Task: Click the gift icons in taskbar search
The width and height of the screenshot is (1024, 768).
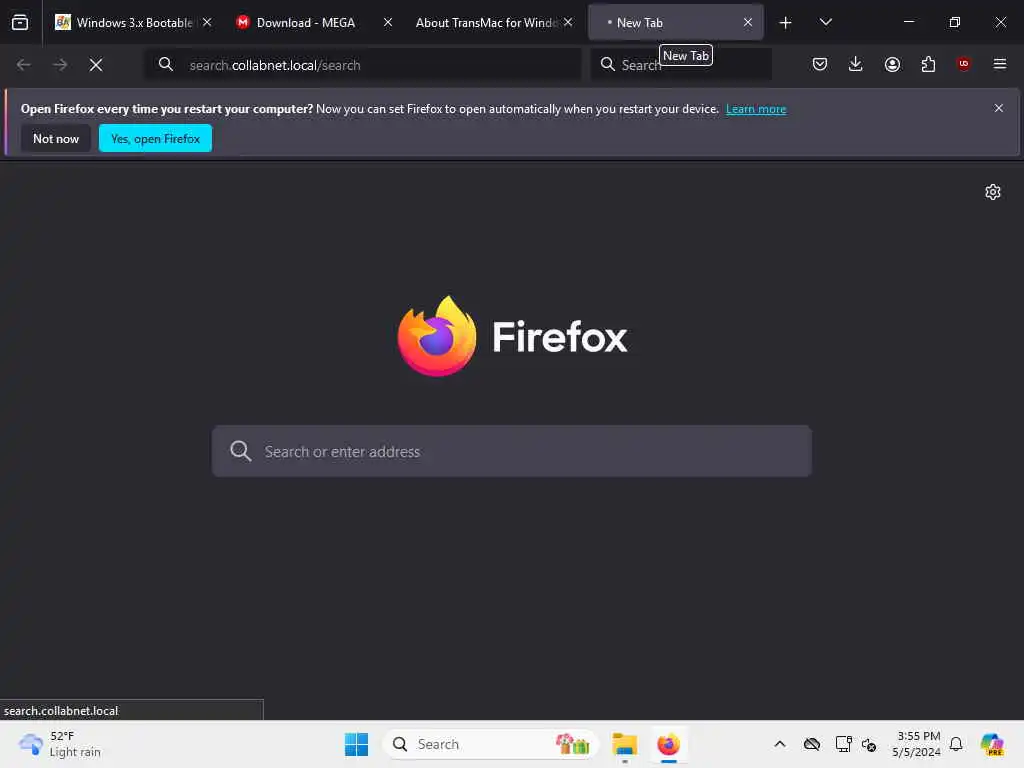Action: pyautogui.click(x=573, y=744)
